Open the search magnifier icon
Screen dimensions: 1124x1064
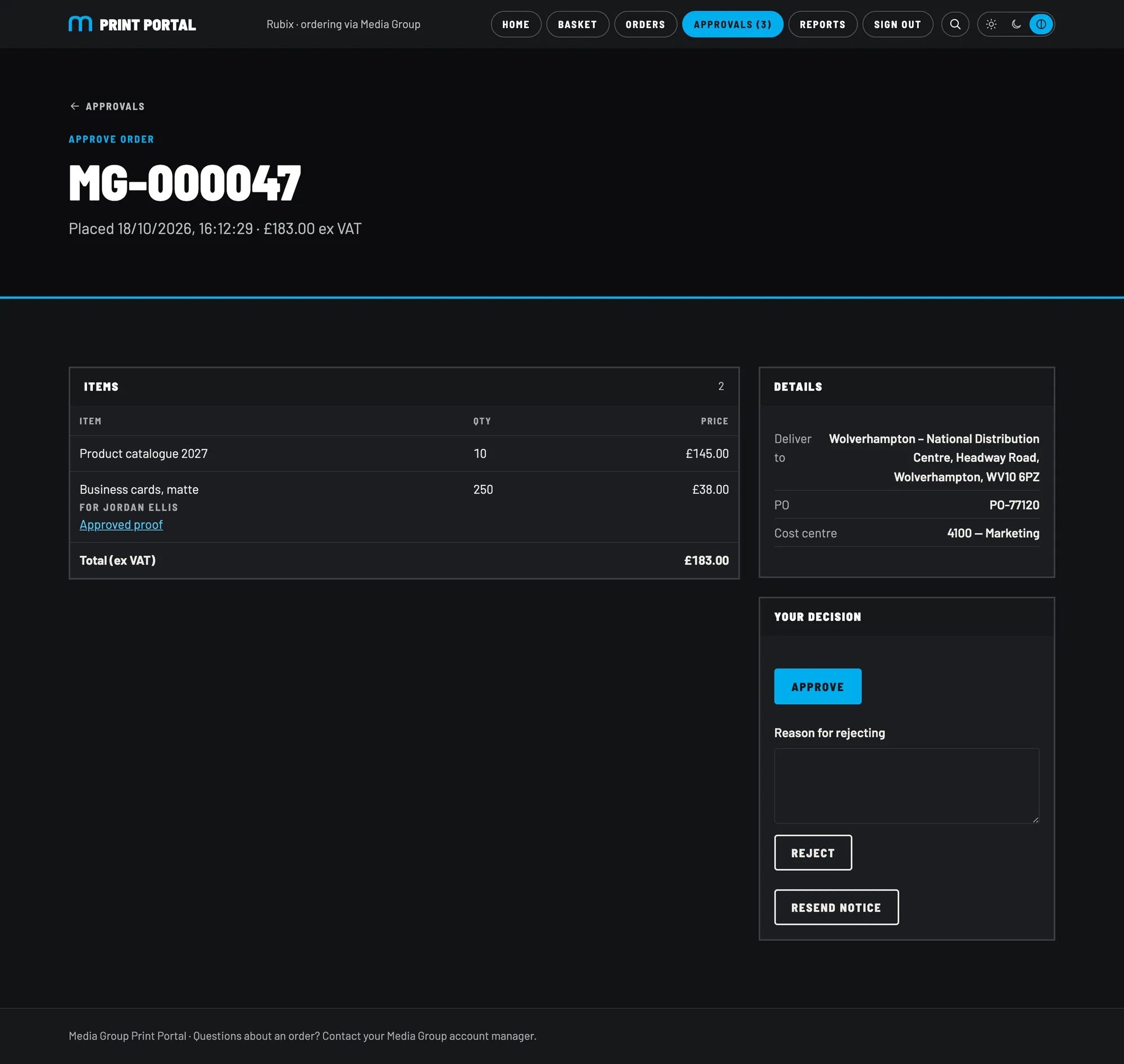click(955, 24)
